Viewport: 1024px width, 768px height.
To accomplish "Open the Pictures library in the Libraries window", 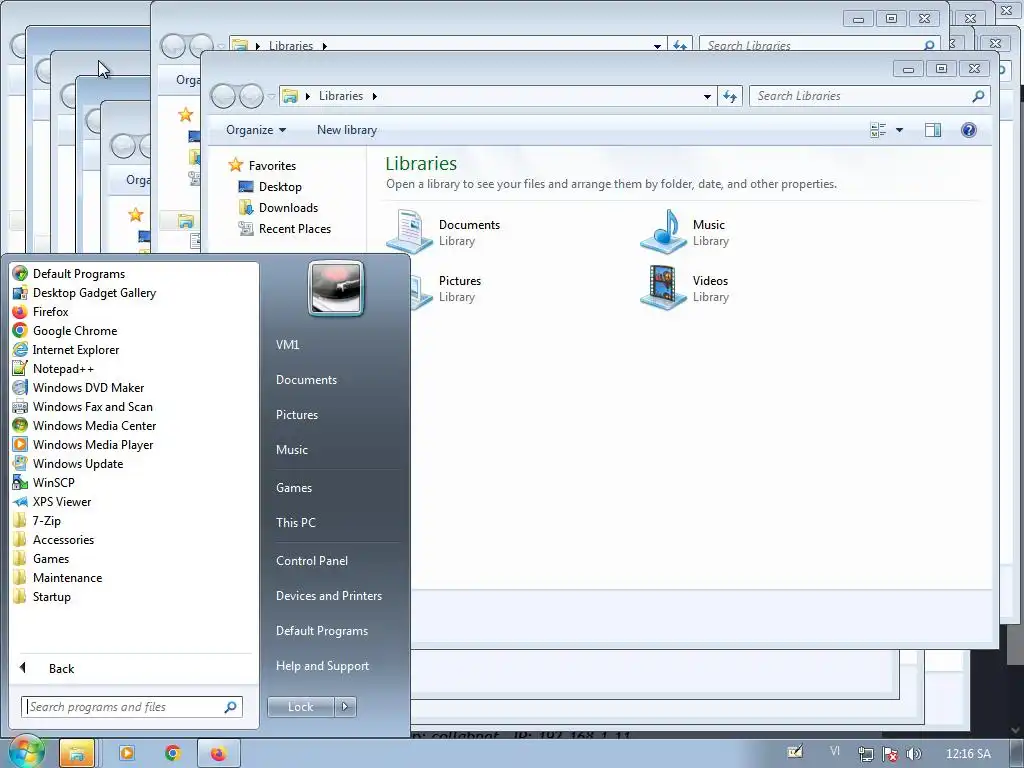I will (x=448, y=288).
